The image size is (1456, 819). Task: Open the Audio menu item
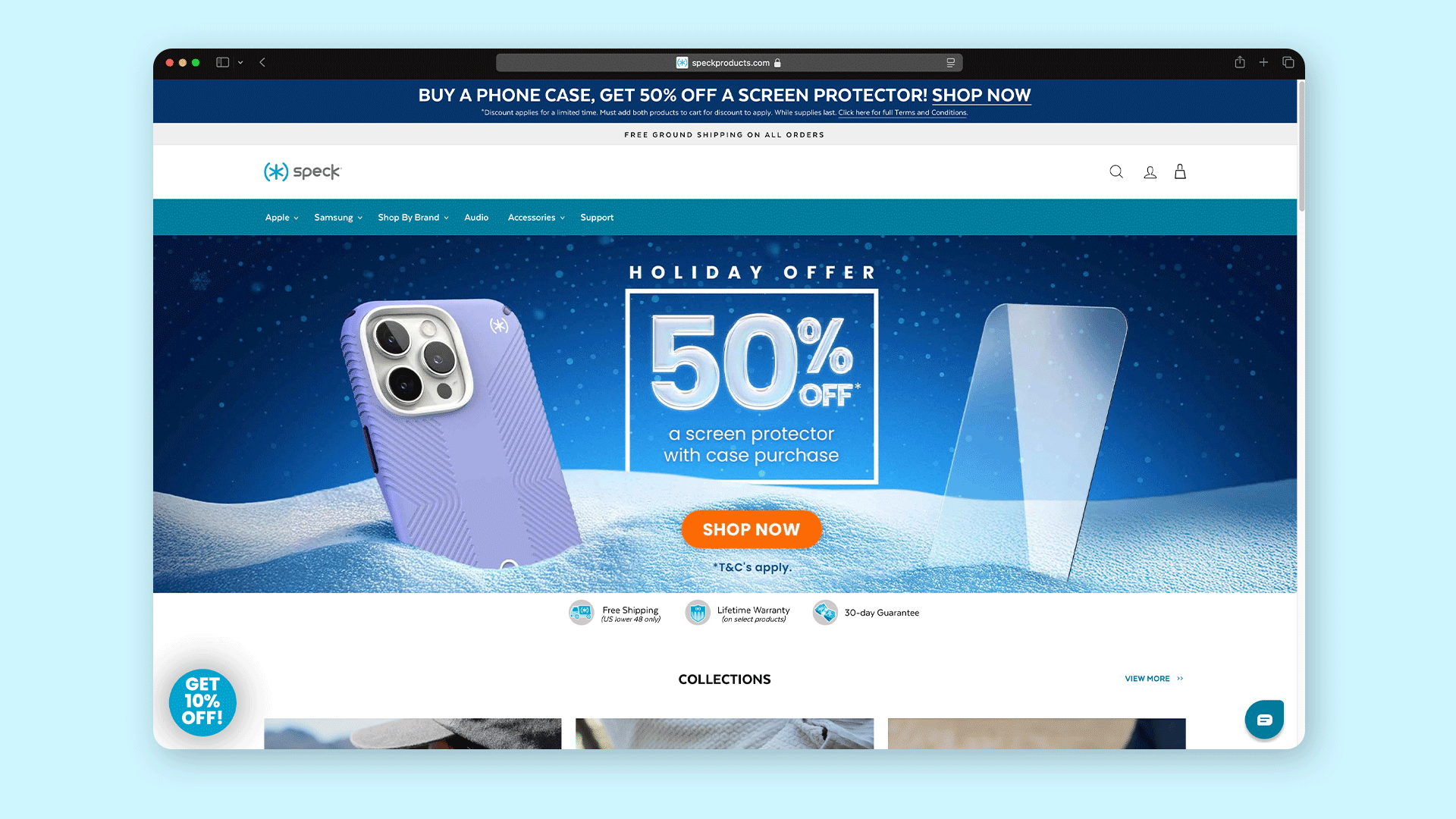476,218
